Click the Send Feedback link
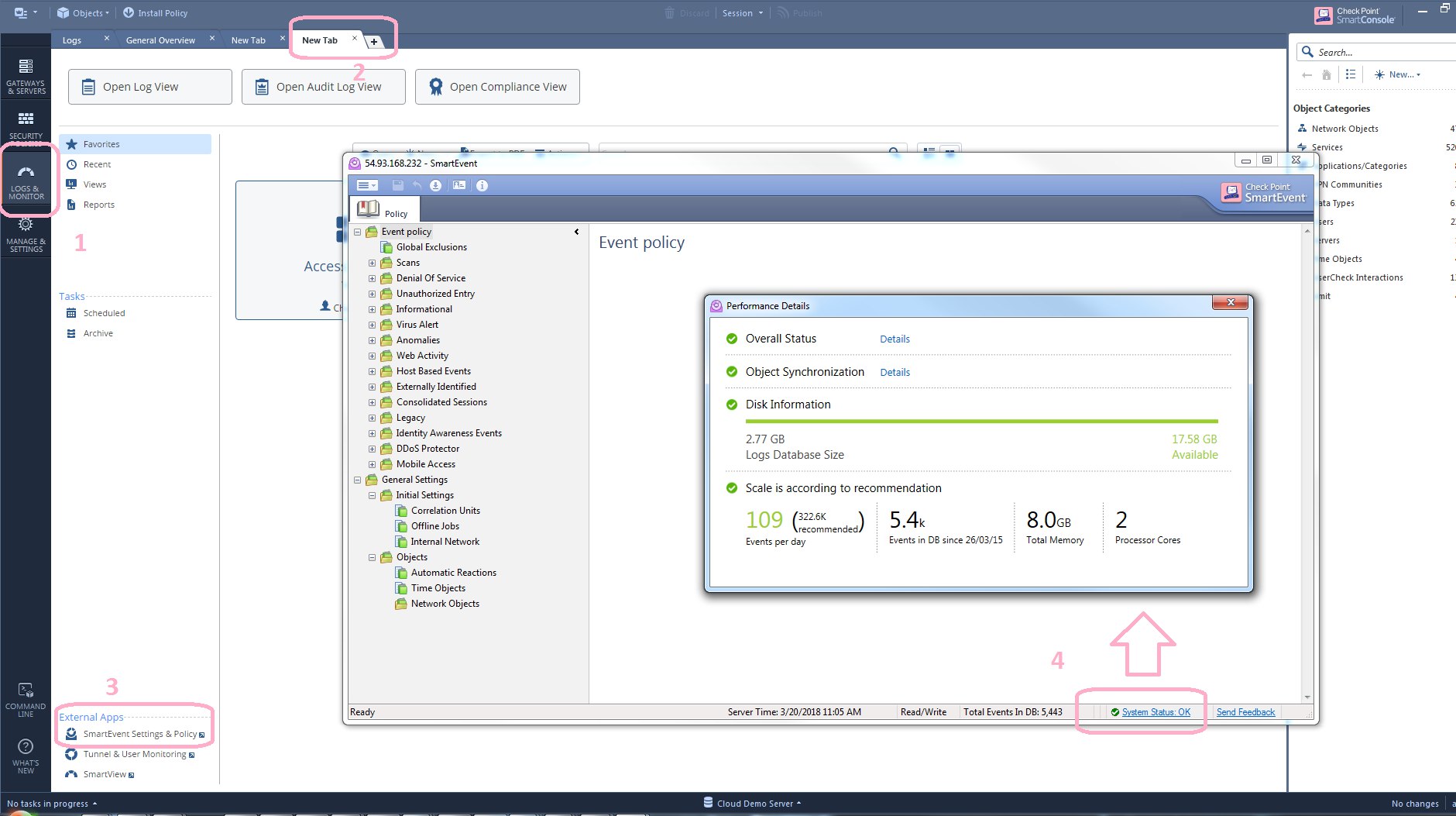Image resolution: width=1456 pixels, height=816 pixels. point(1245,712)
